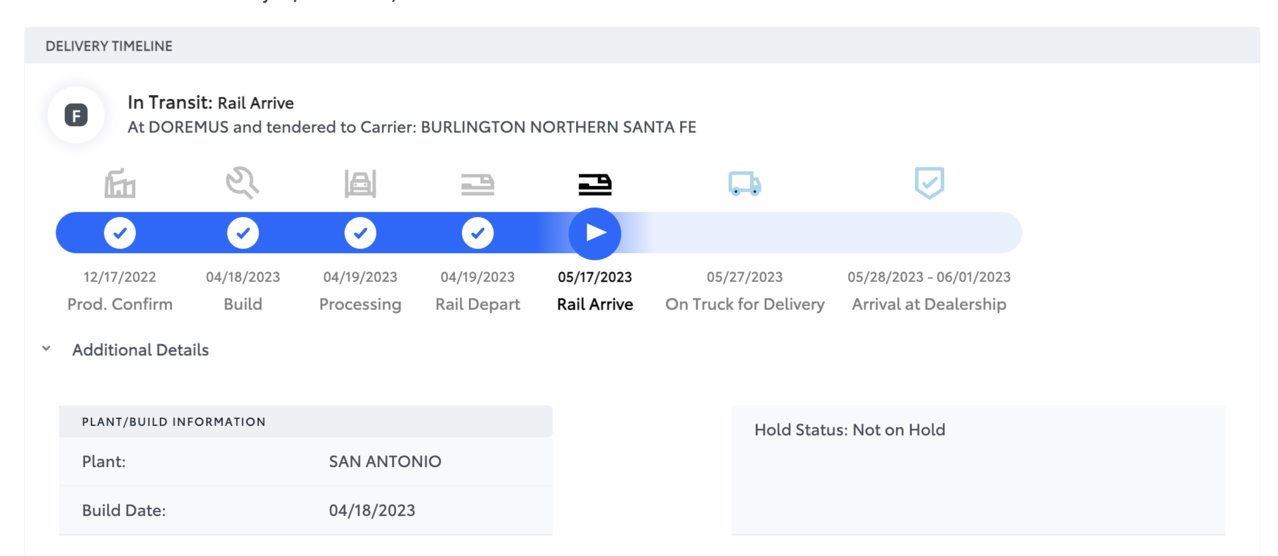Click the factory icon above Prod. Confirm

point(120,184)
